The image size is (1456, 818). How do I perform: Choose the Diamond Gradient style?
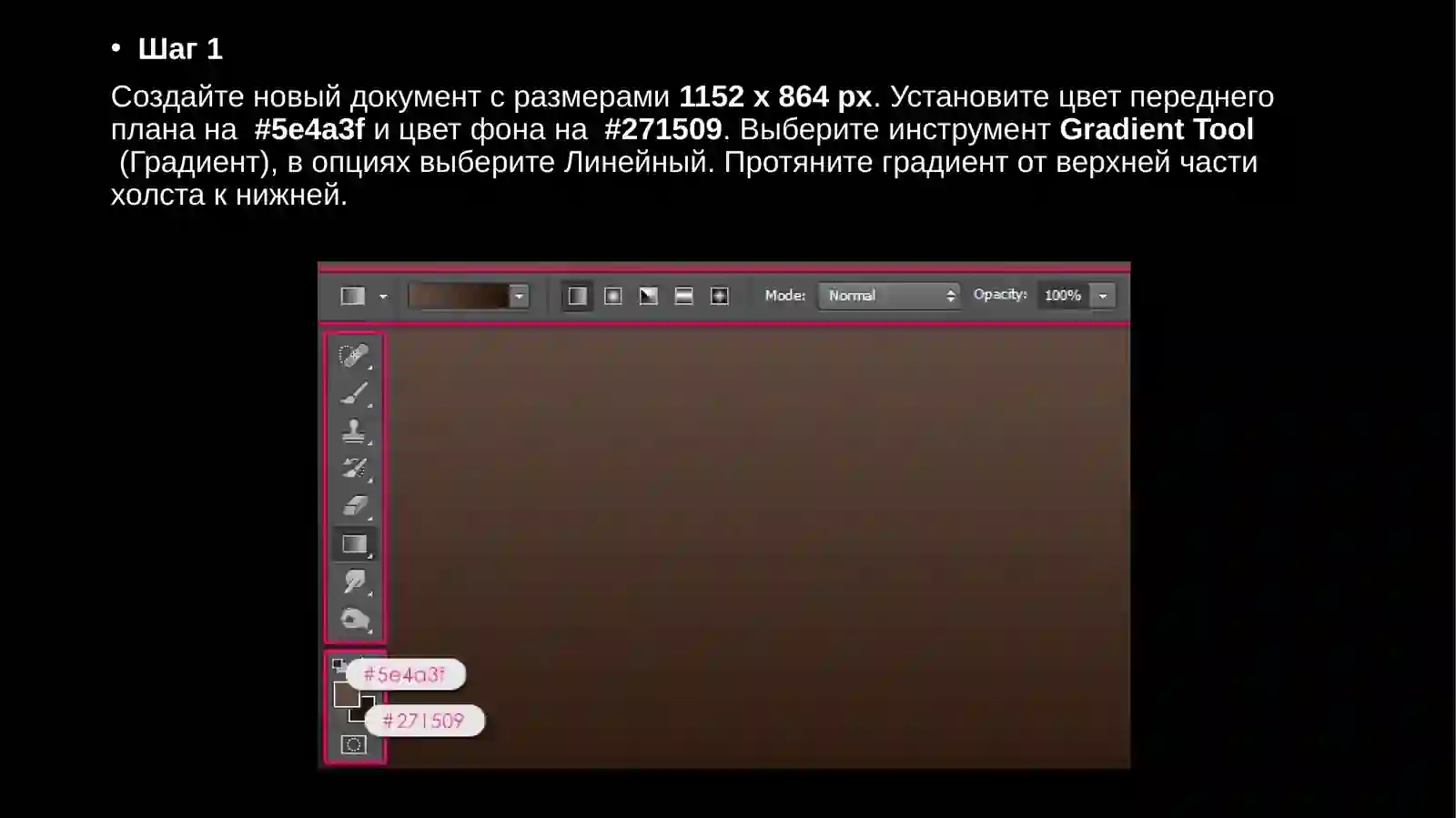click(719, 296)
